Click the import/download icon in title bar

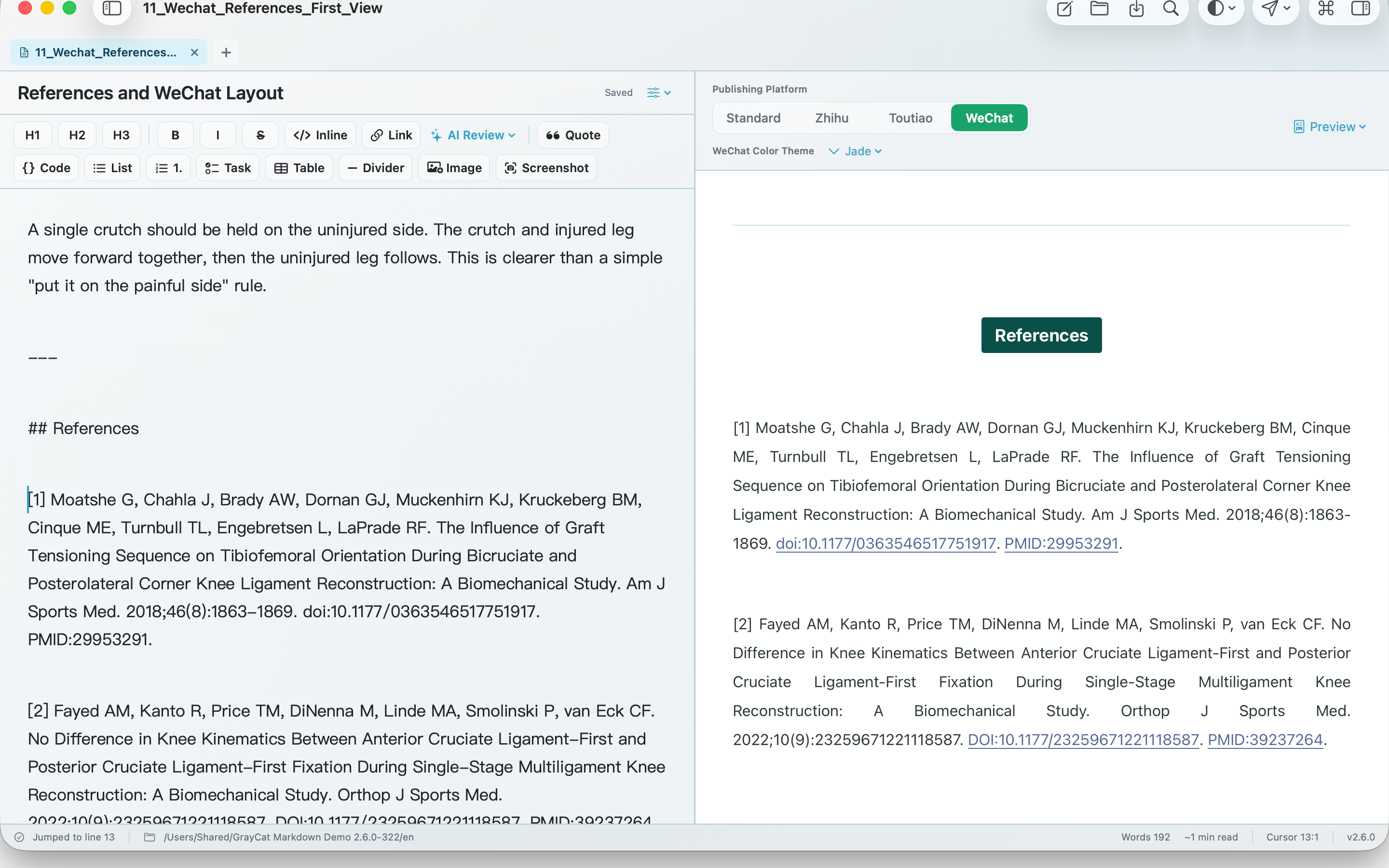point(1136,9)
